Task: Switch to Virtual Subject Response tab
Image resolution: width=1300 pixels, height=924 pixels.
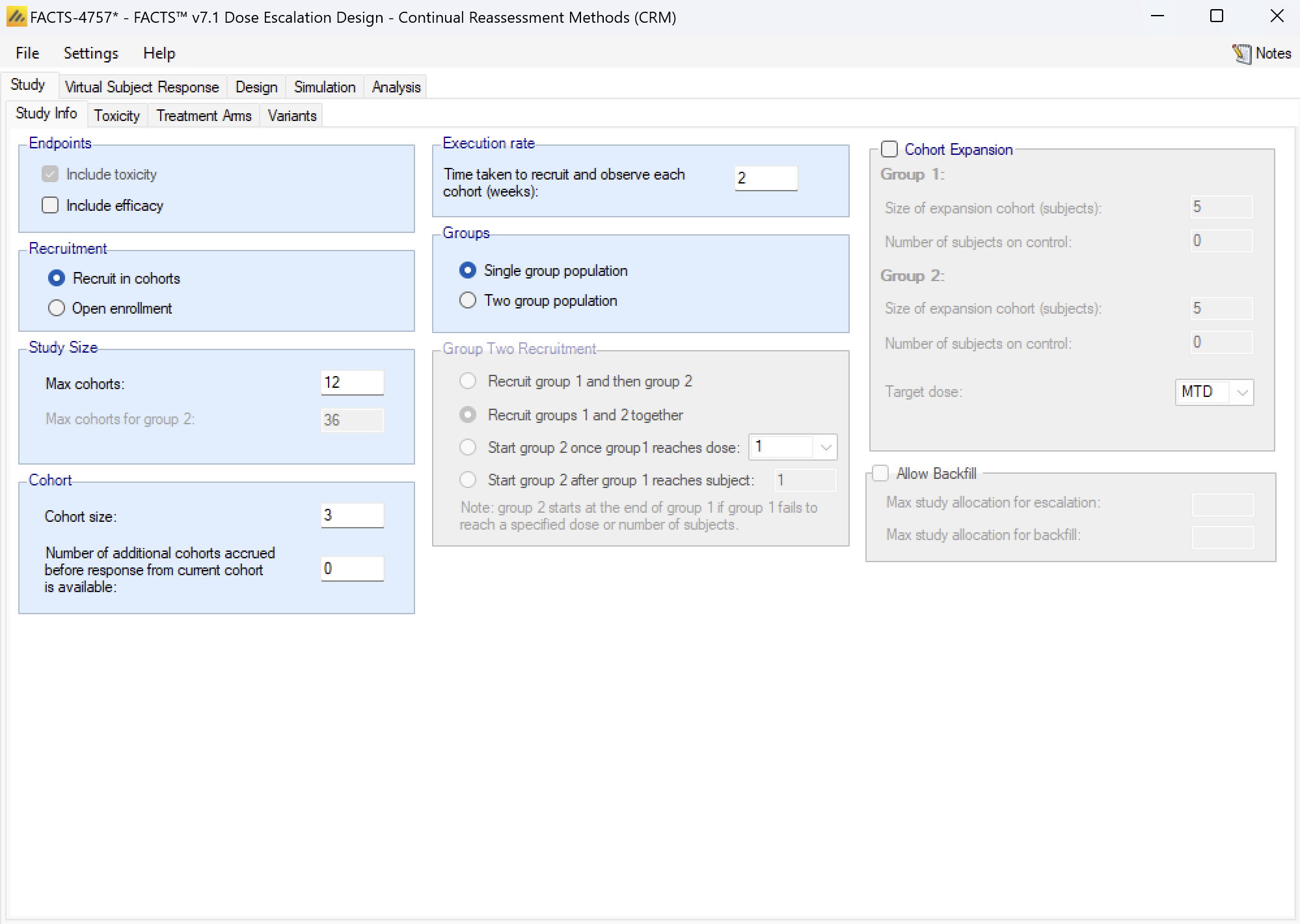Action: (x=142, y=87)
